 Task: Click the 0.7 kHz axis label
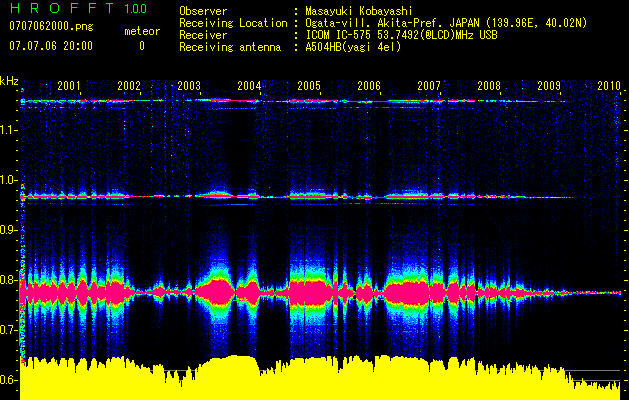click(9, 330)
